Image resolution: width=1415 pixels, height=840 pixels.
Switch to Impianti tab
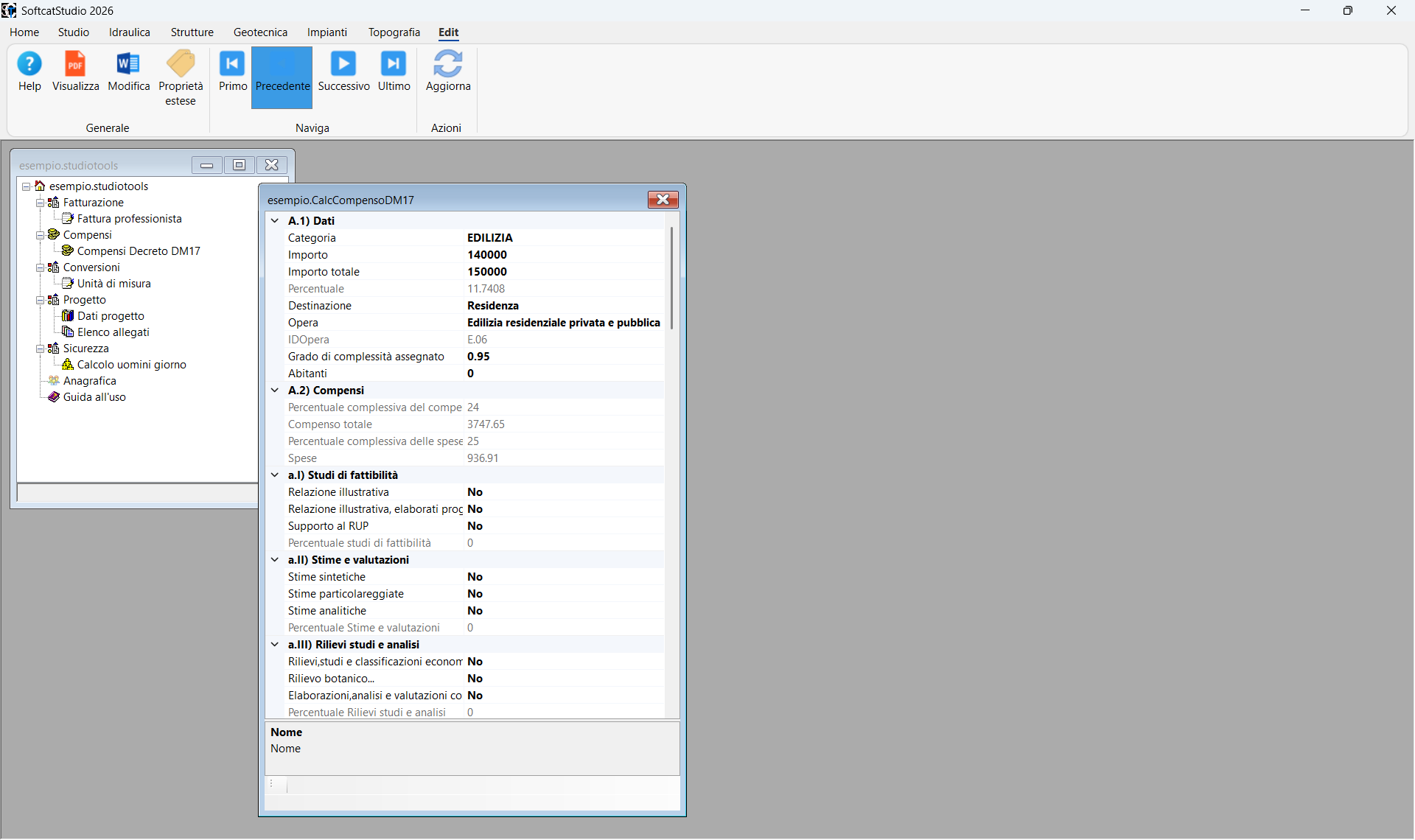pyautogui.click(x=327, y=32)
